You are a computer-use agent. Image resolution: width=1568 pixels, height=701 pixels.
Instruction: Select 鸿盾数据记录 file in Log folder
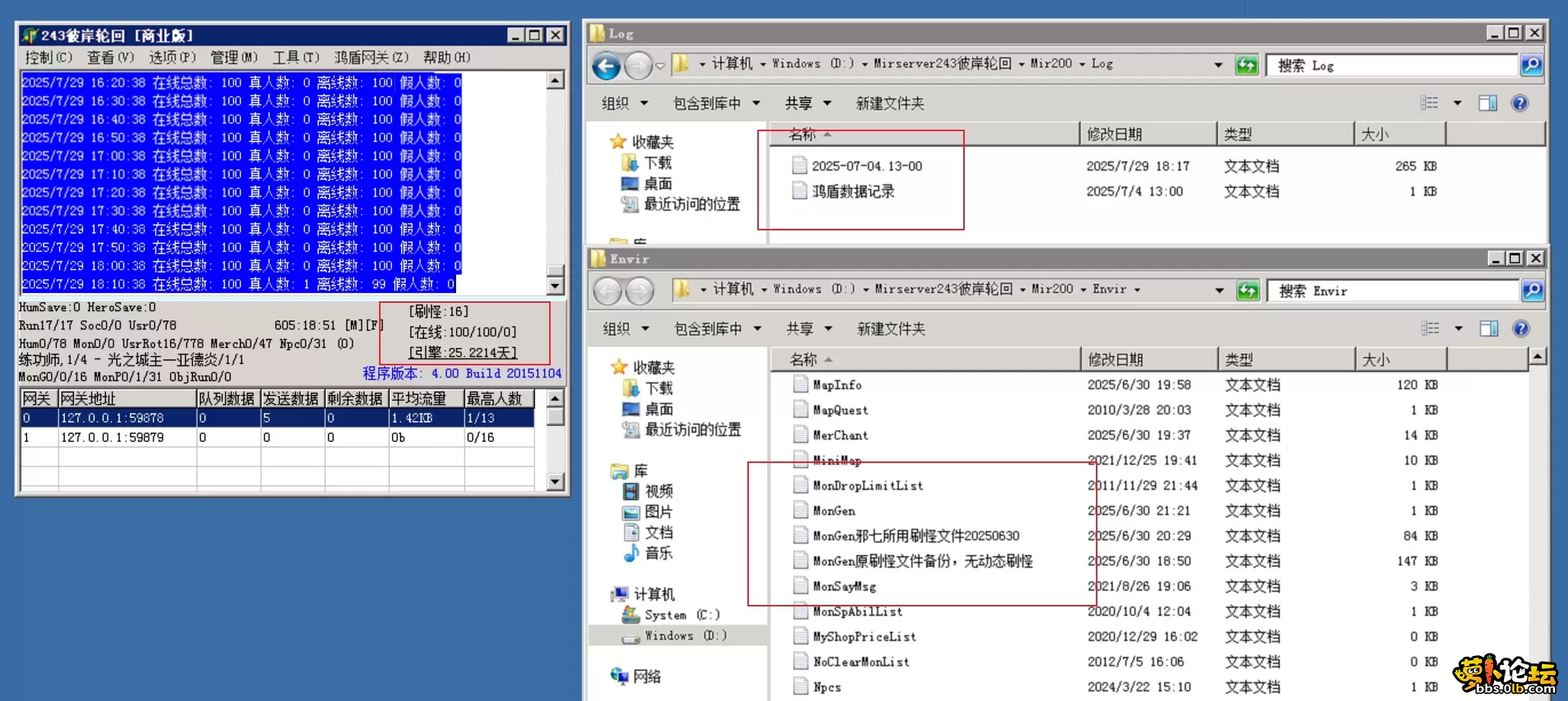[853, 191]
